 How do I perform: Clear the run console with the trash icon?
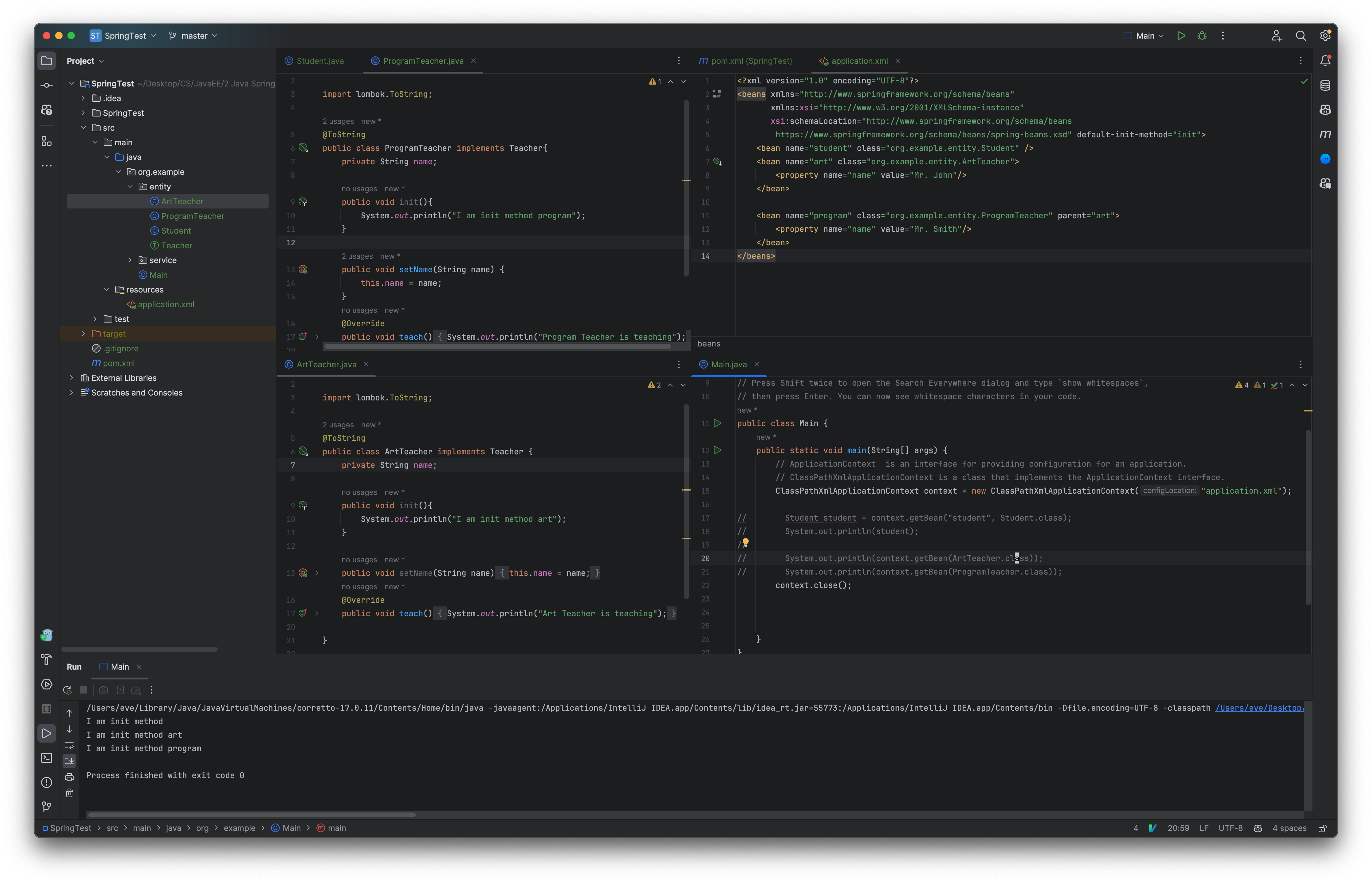click(69, 793)
